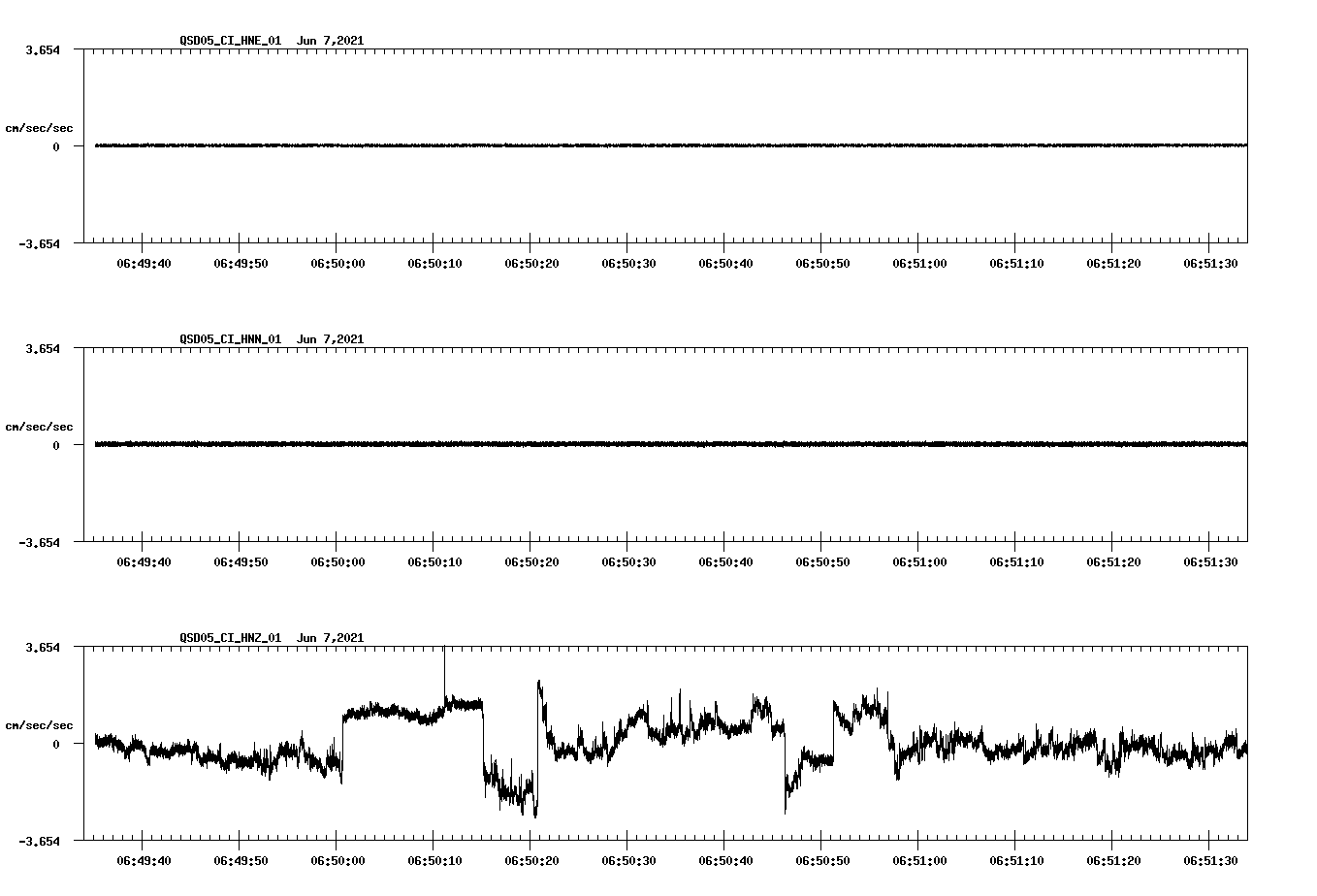The image size is (1317, 896).
Task: Select the 3.654 label on HNZ plot
Action: pos(43,647)
